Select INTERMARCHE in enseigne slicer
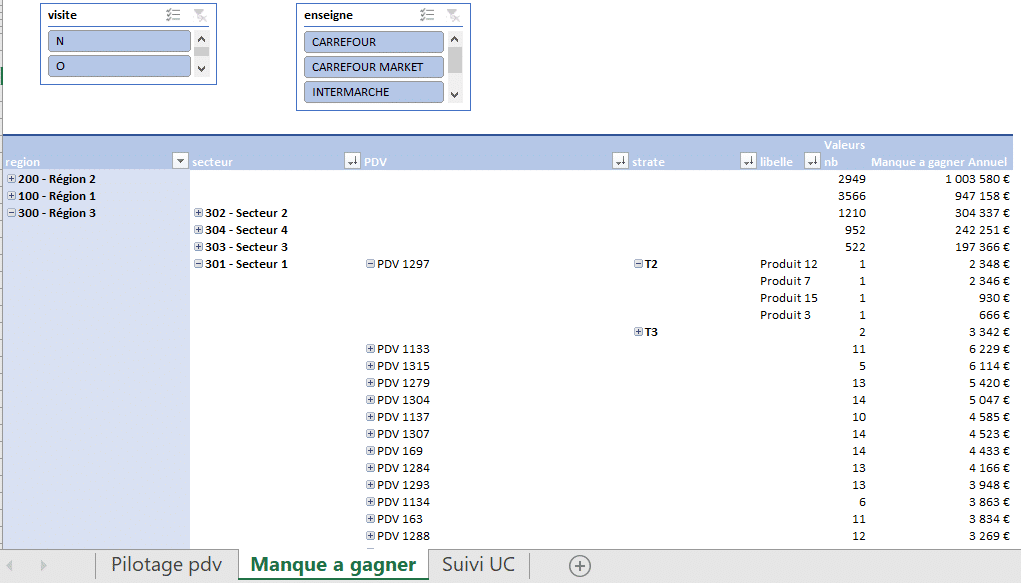This screenshot has width=1021, height=583. 373,92
